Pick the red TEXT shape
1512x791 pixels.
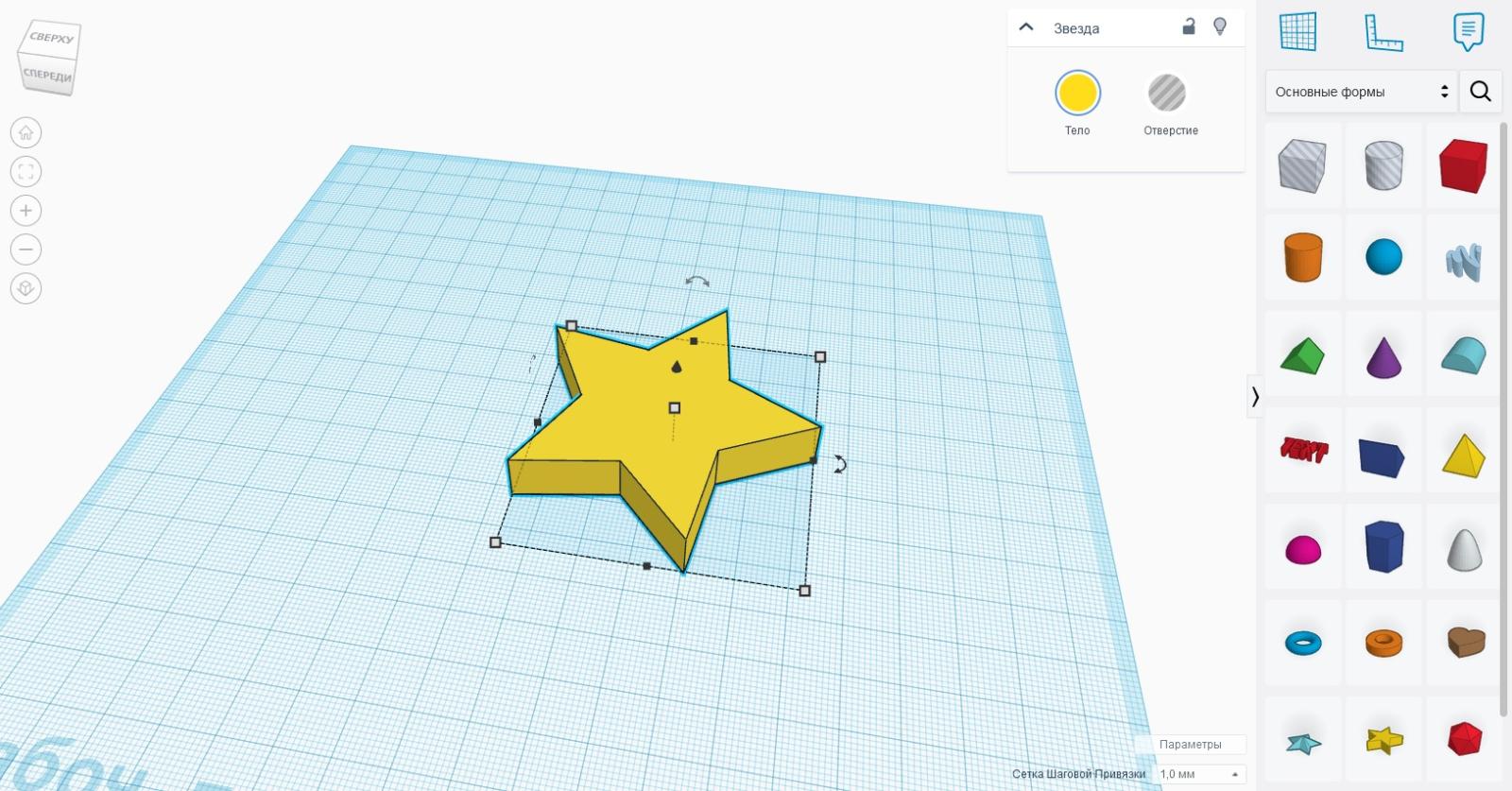pyautogui.click(x=1302, y=451)
